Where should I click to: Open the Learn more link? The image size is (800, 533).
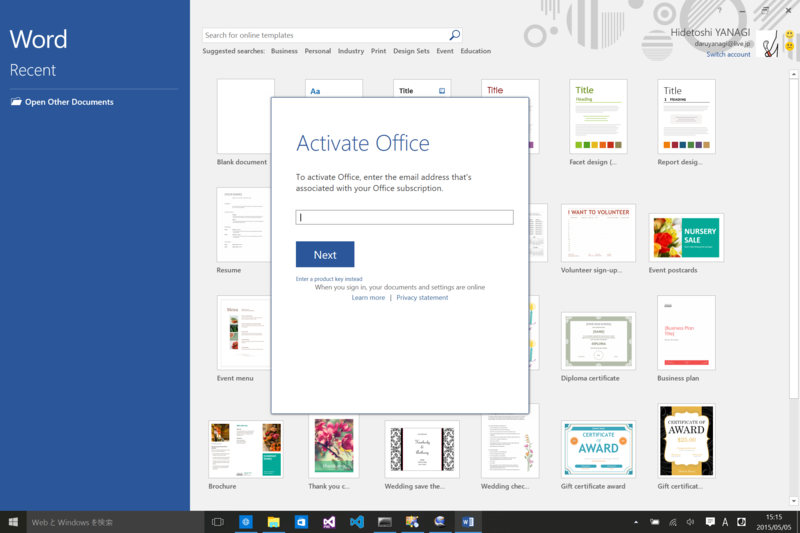click(368, 297)
